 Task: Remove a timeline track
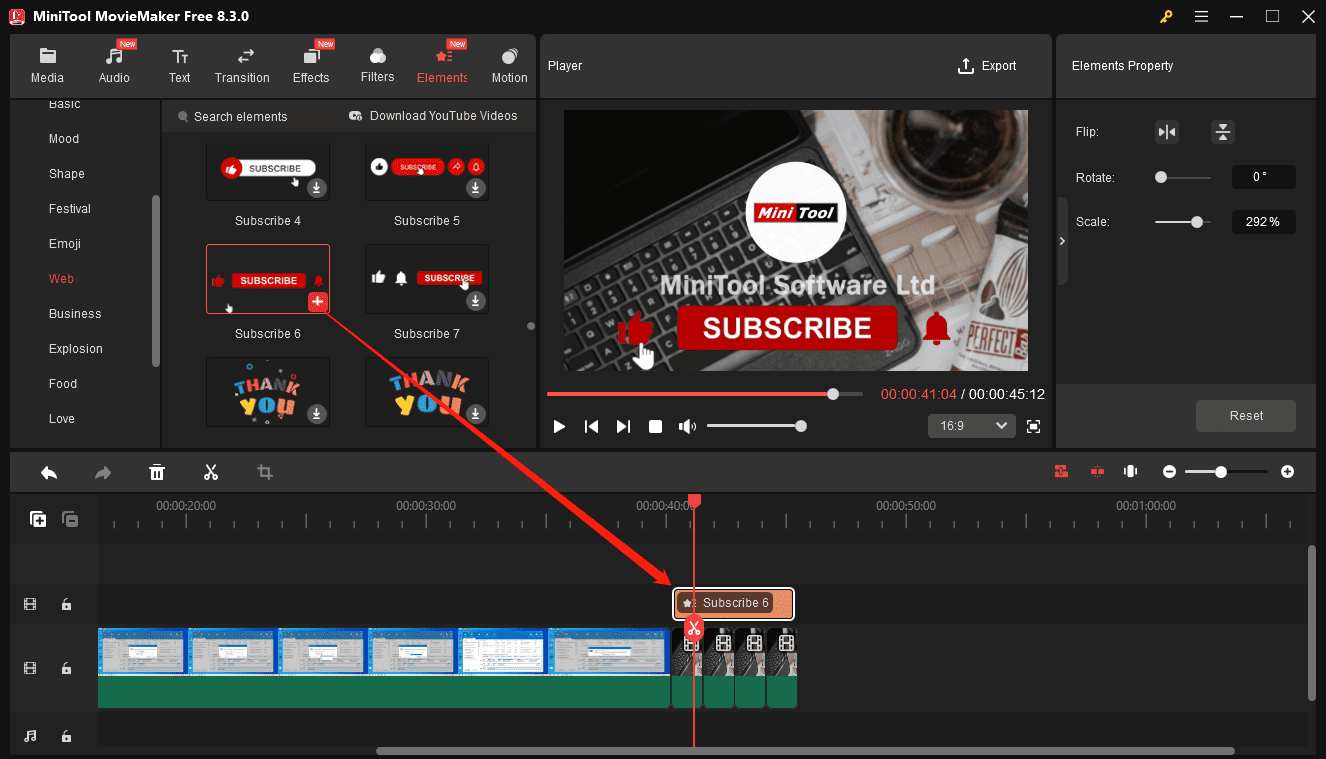click(x=70, y=519)
